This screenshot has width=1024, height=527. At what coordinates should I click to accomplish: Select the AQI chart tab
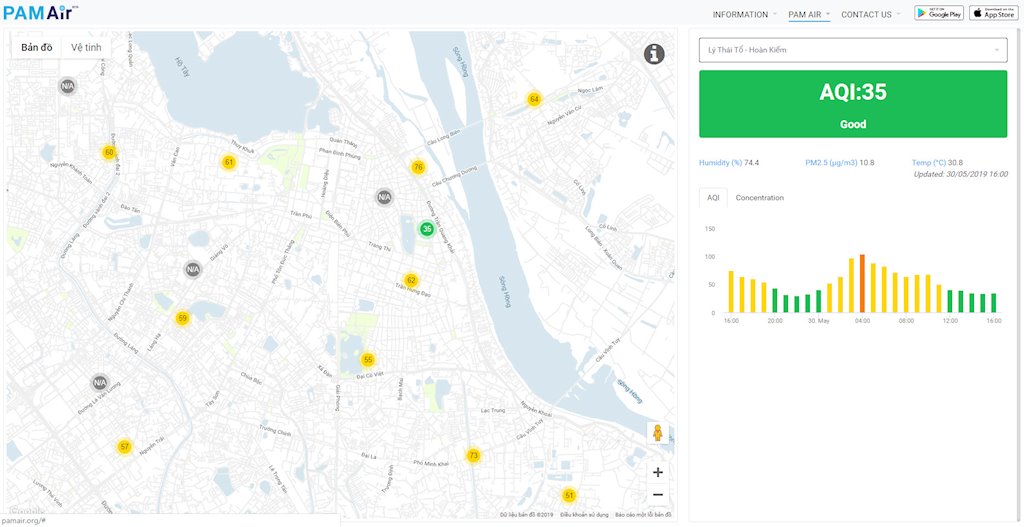pyautogui.click(x=713, y=198)
